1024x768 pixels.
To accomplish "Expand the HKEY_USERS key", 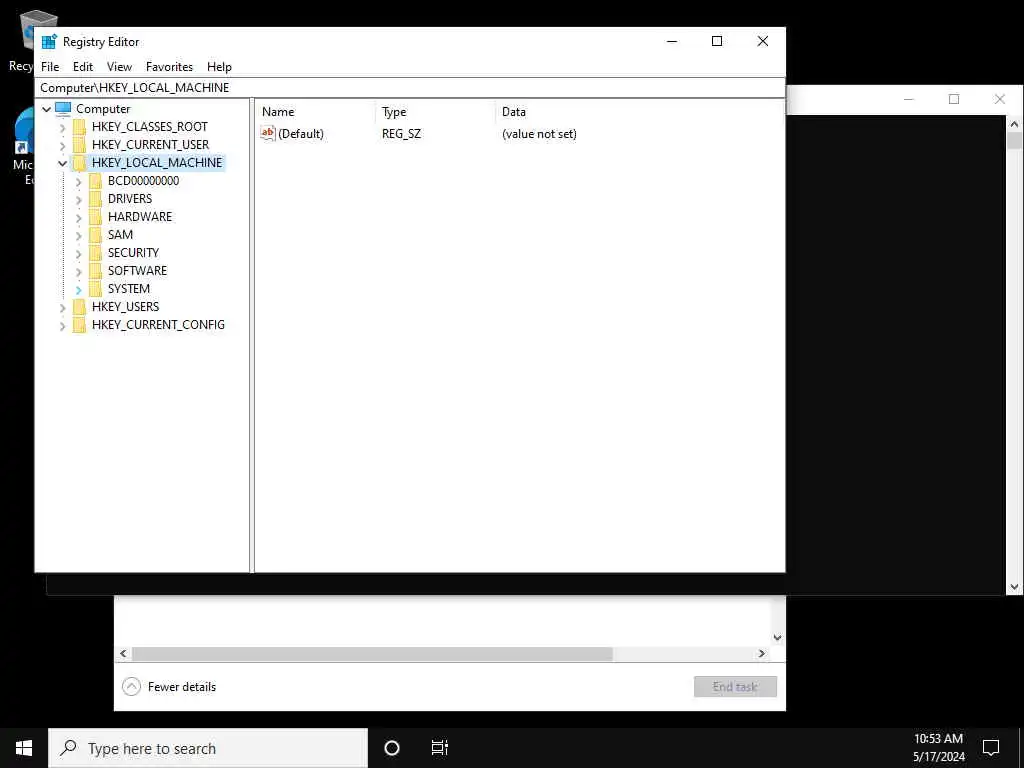I will (x=63, y=308).
